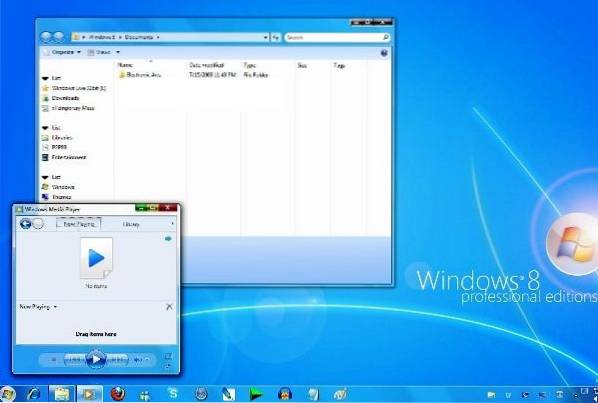Viewport: 598px width, 403px height.
Task: Launch Internet Explorer from the taskbar
Action: coord(33,394)
